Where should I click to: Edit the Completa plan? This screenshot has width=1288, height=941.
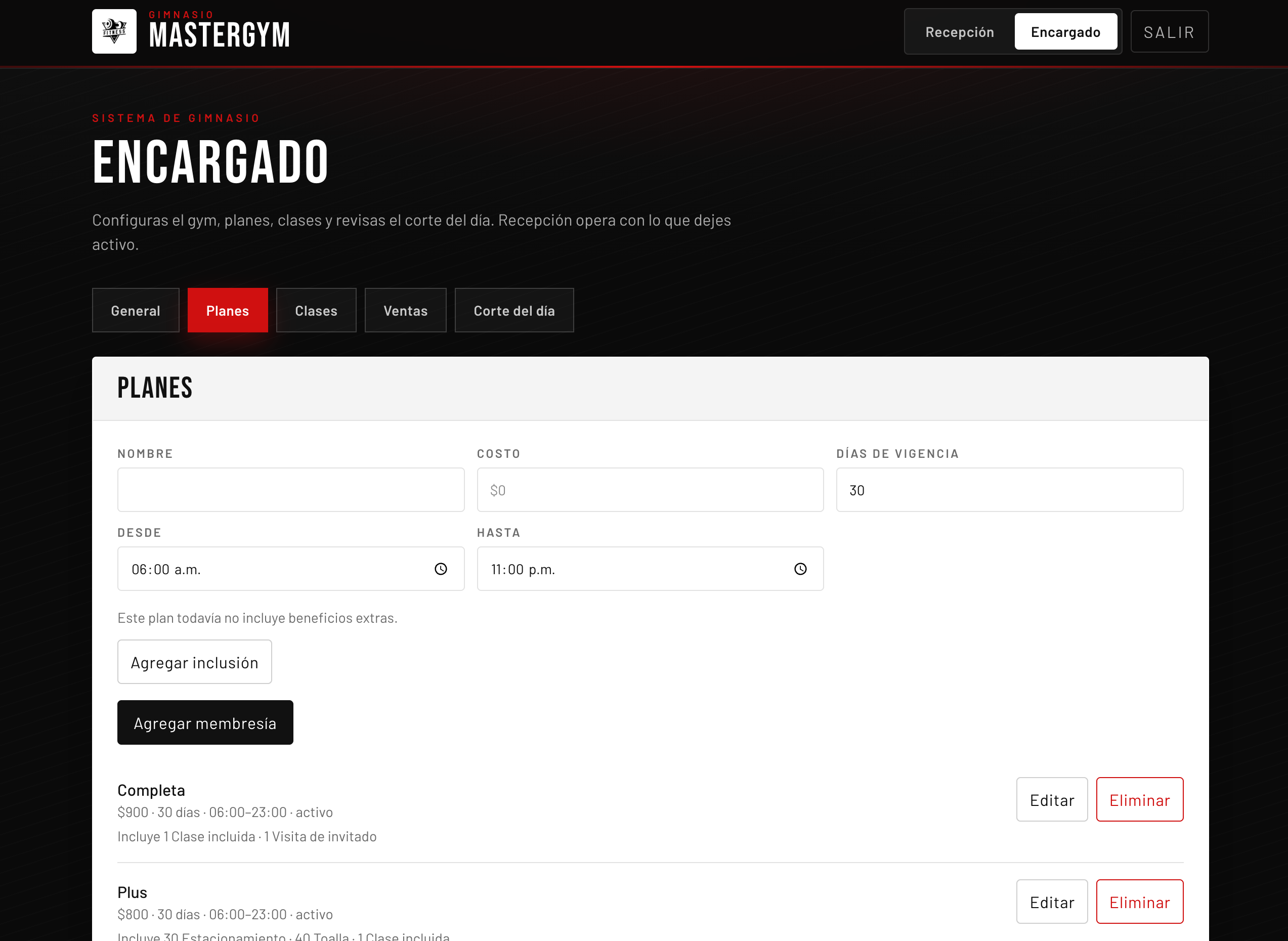[x=1052, y=800]
